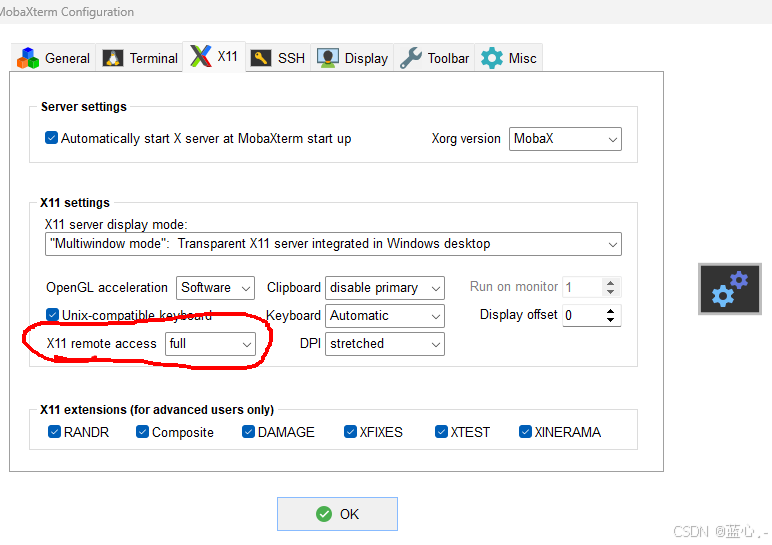Click the Display offset input field
Viewport: 772px width, 545px height.
coord(583,316)
